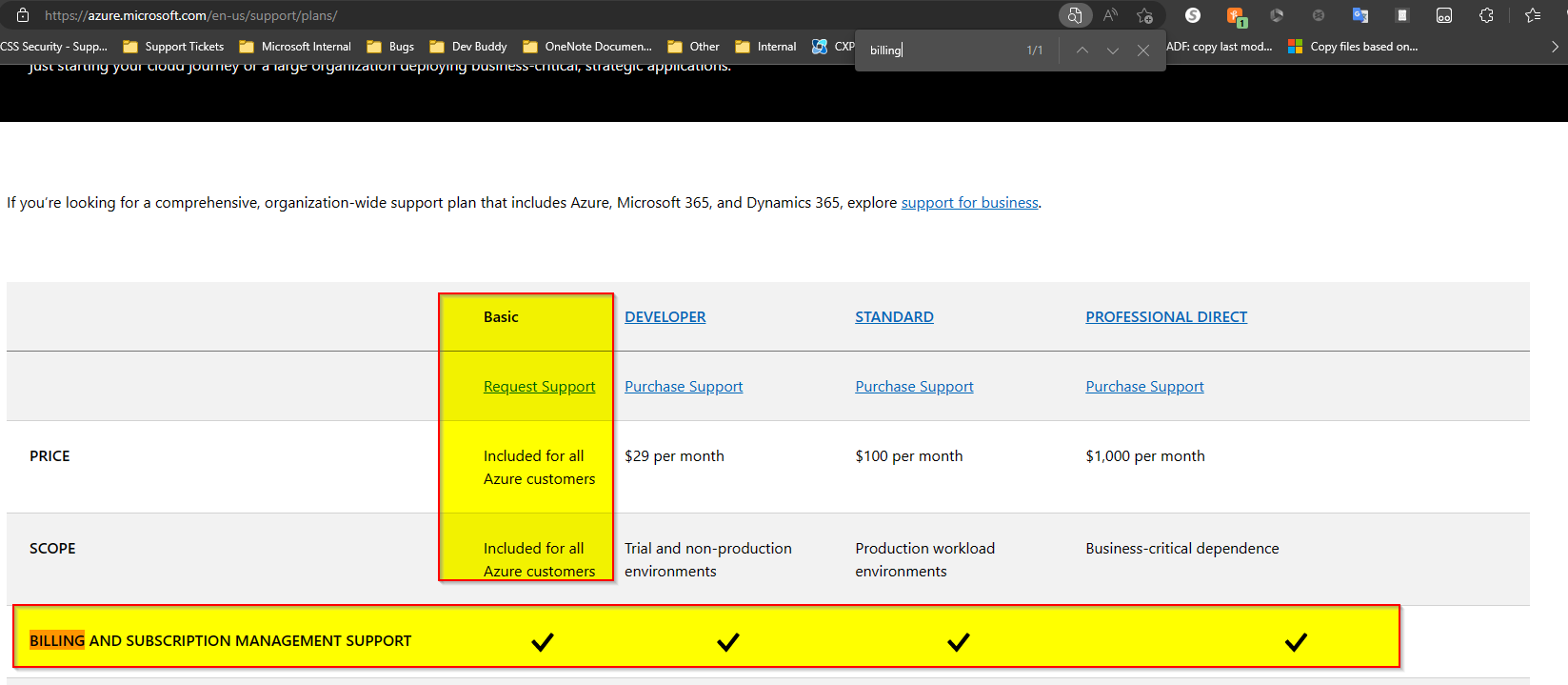Open the goggles-shaped extension icon

coord(1444,15)
